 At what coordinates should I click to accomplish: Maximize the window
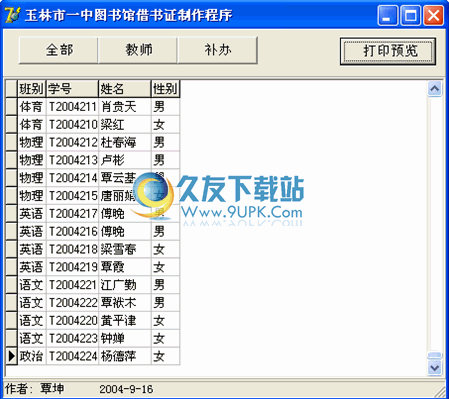410,15
